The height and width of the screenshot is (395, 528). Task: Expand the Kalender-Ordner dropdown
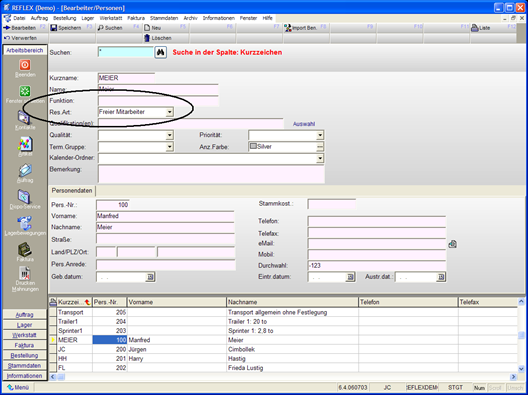tap(320, 158)
